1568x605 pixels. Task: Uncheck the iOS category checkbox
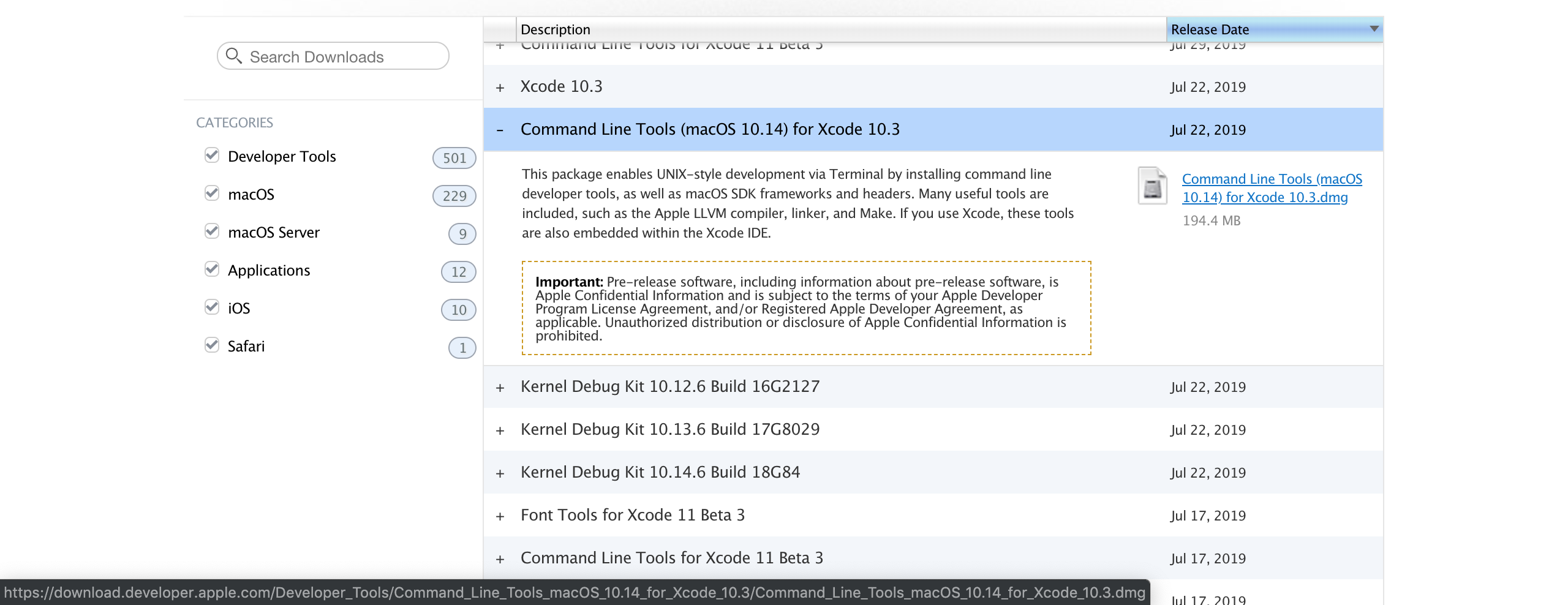pos(212,307)
